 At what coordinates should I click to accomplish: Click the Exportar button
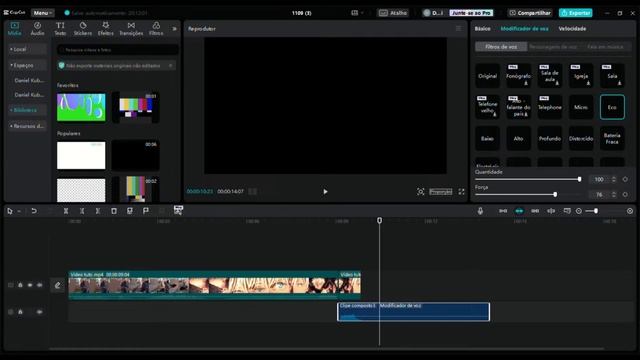pos(576,13)
